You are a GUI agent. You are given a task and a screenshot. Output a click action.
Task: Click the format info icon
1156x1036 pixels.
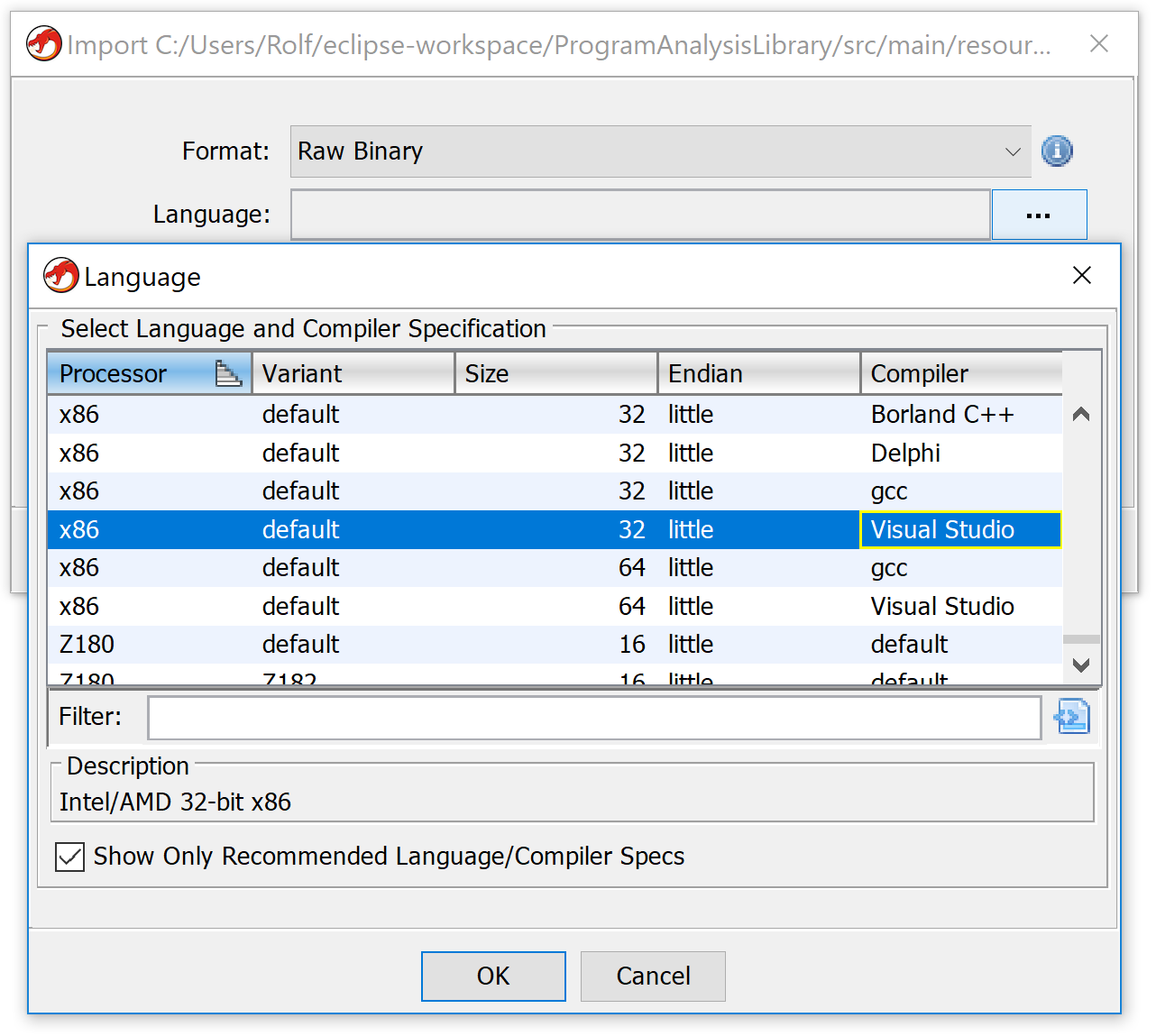tap(1057, 151)
